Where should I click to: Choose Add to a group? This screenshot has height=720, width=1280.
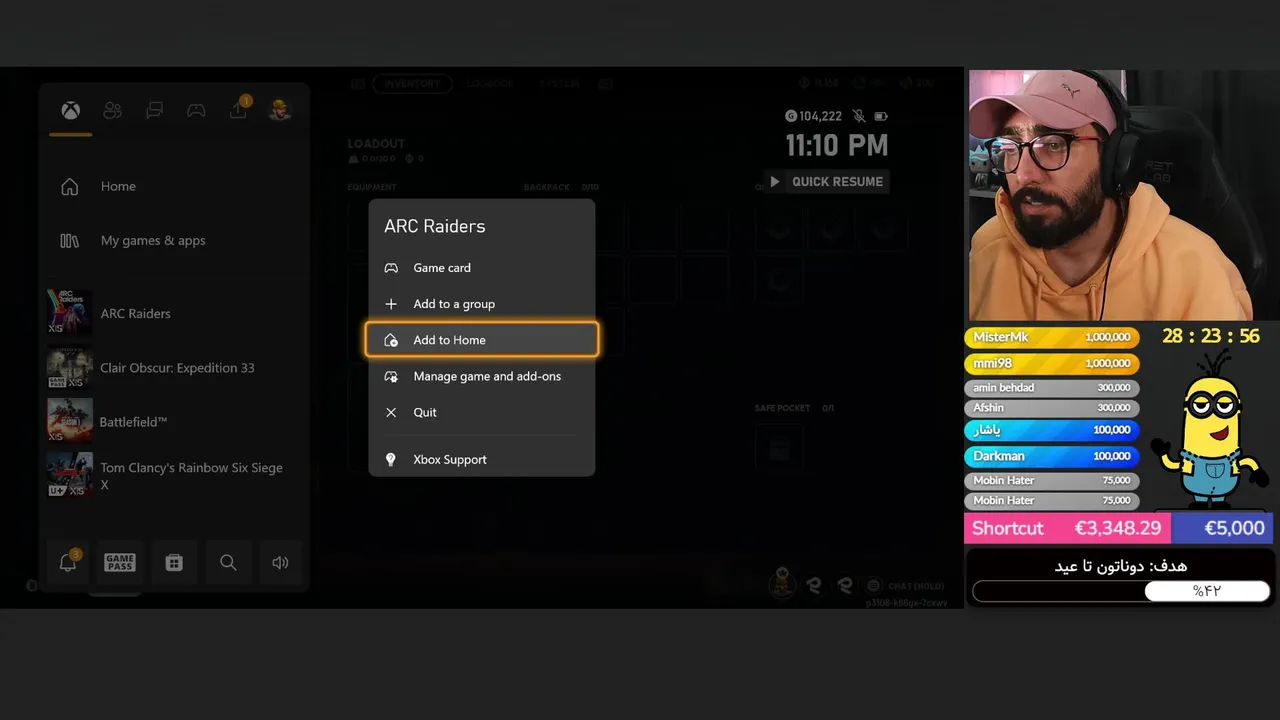482,303
